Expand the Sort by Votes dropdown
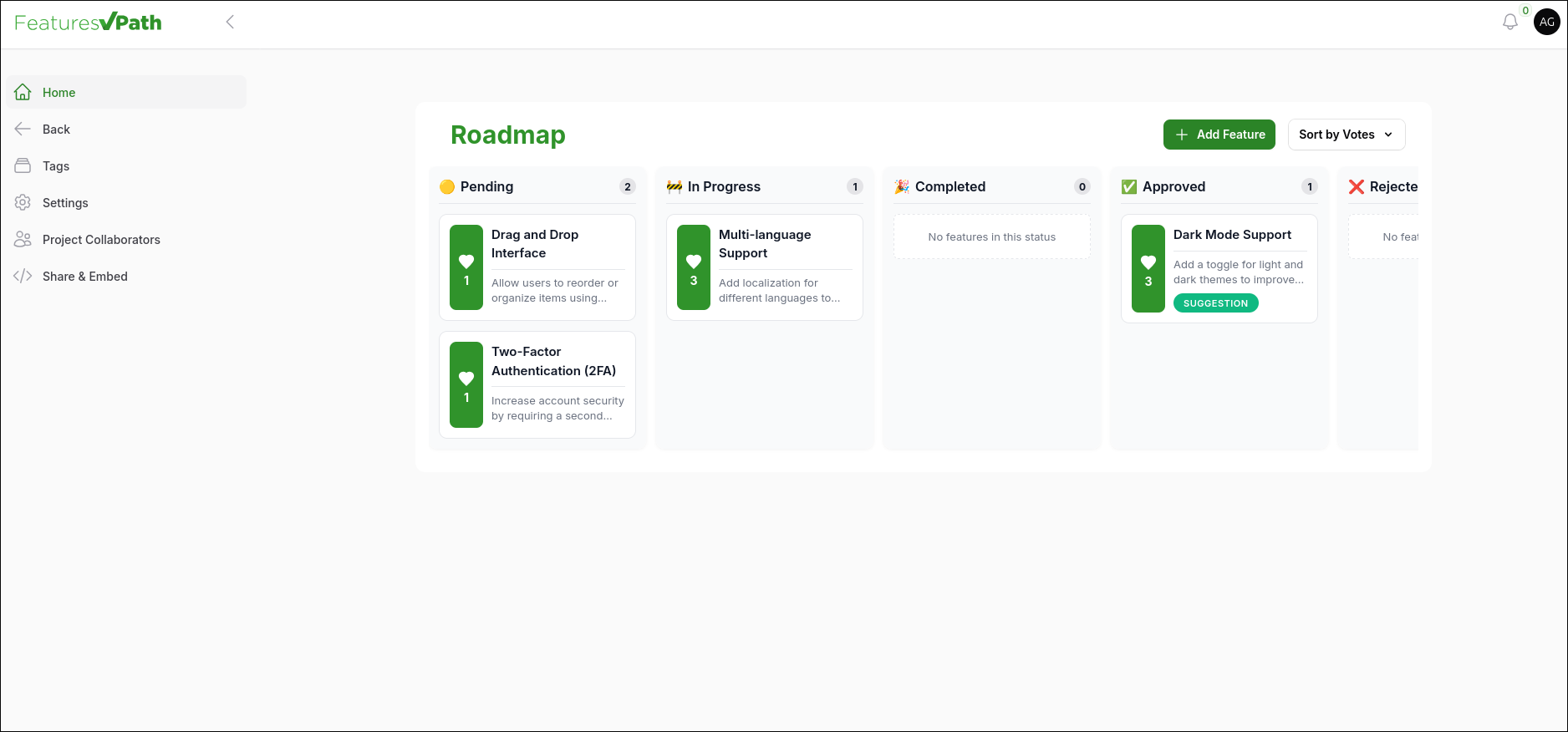Viewport: 1568px width, 732px height. point(1346,135)
